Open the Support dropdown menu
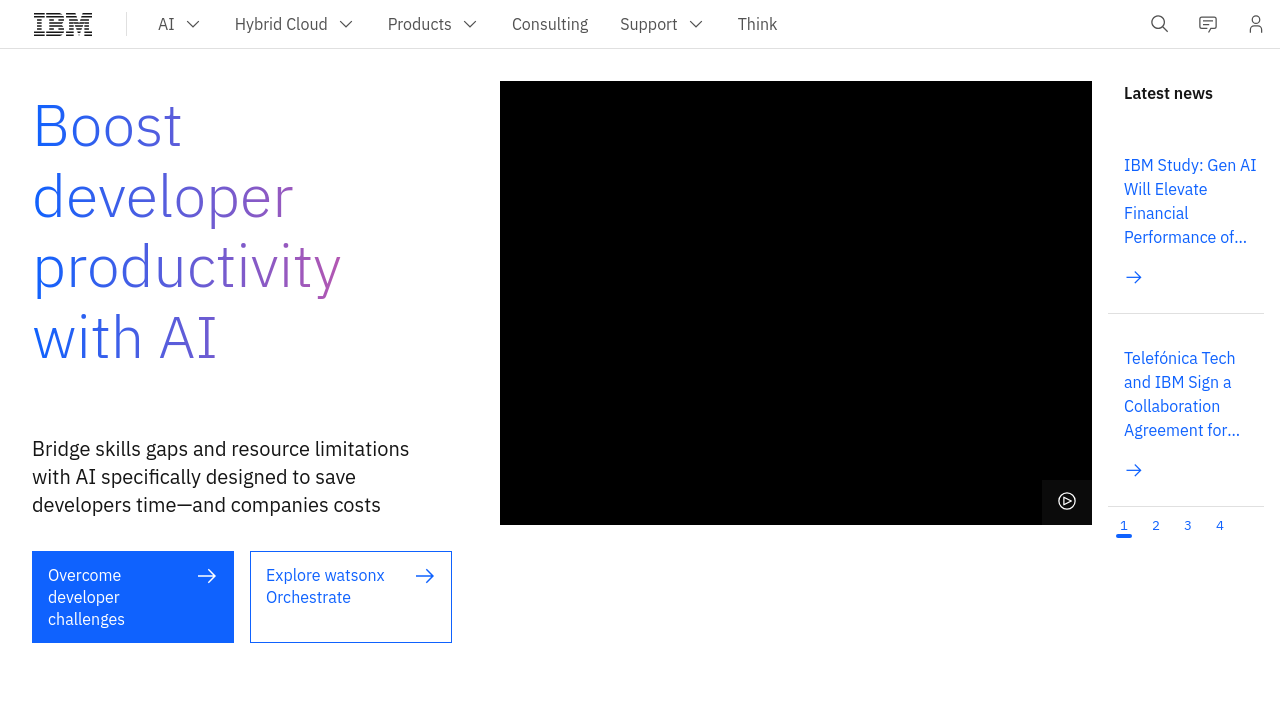The width and height of the screenshot is (1280, 720). tap(661, 24)
